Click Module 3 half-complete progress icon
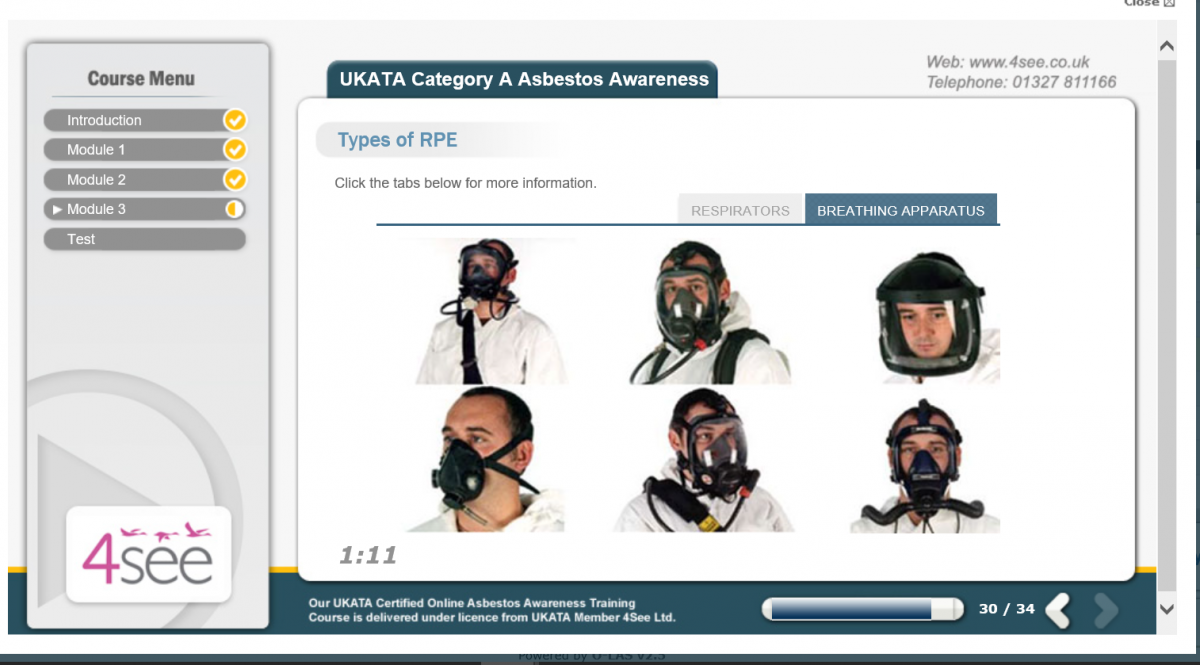This screenshot has width=1200, height=665. pos(235,209)
